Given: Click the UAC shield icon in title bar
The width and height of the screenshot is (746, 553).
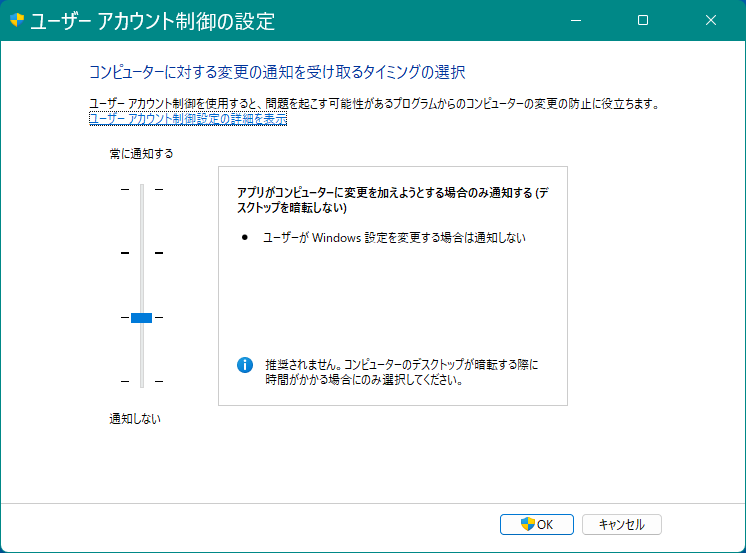Looking at the screenshot, I should (x=17, y=20).
